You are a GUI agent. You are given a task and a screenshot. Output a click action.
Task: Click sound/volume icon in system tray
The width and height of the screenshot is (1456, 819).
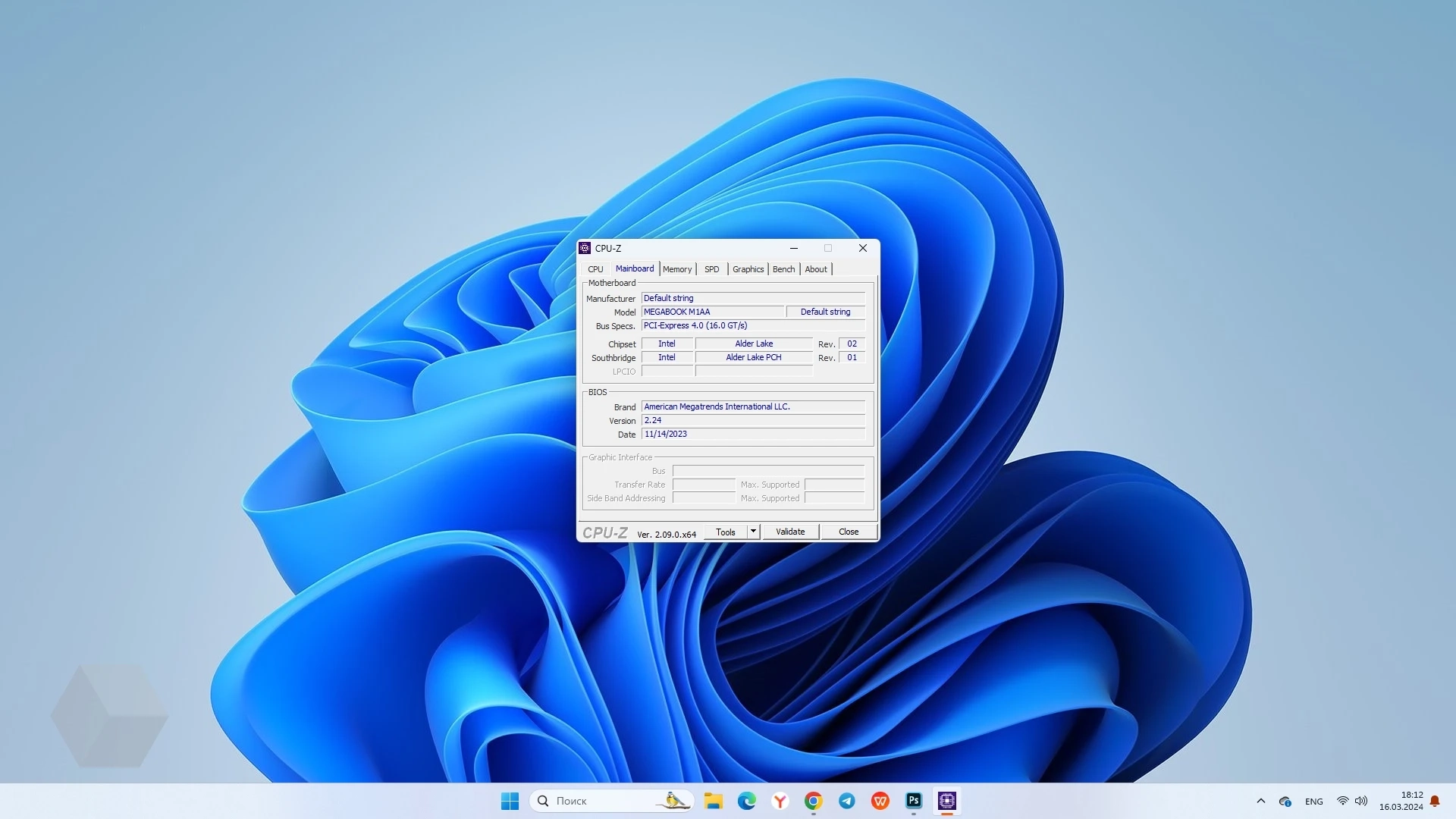click(1361, 800)
